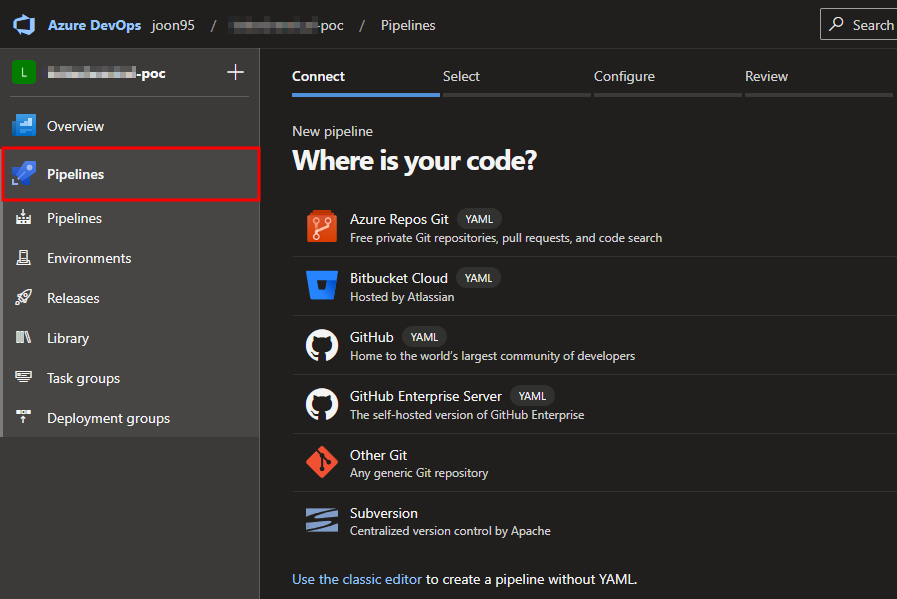Click the Environments icon

pos(23,257)
